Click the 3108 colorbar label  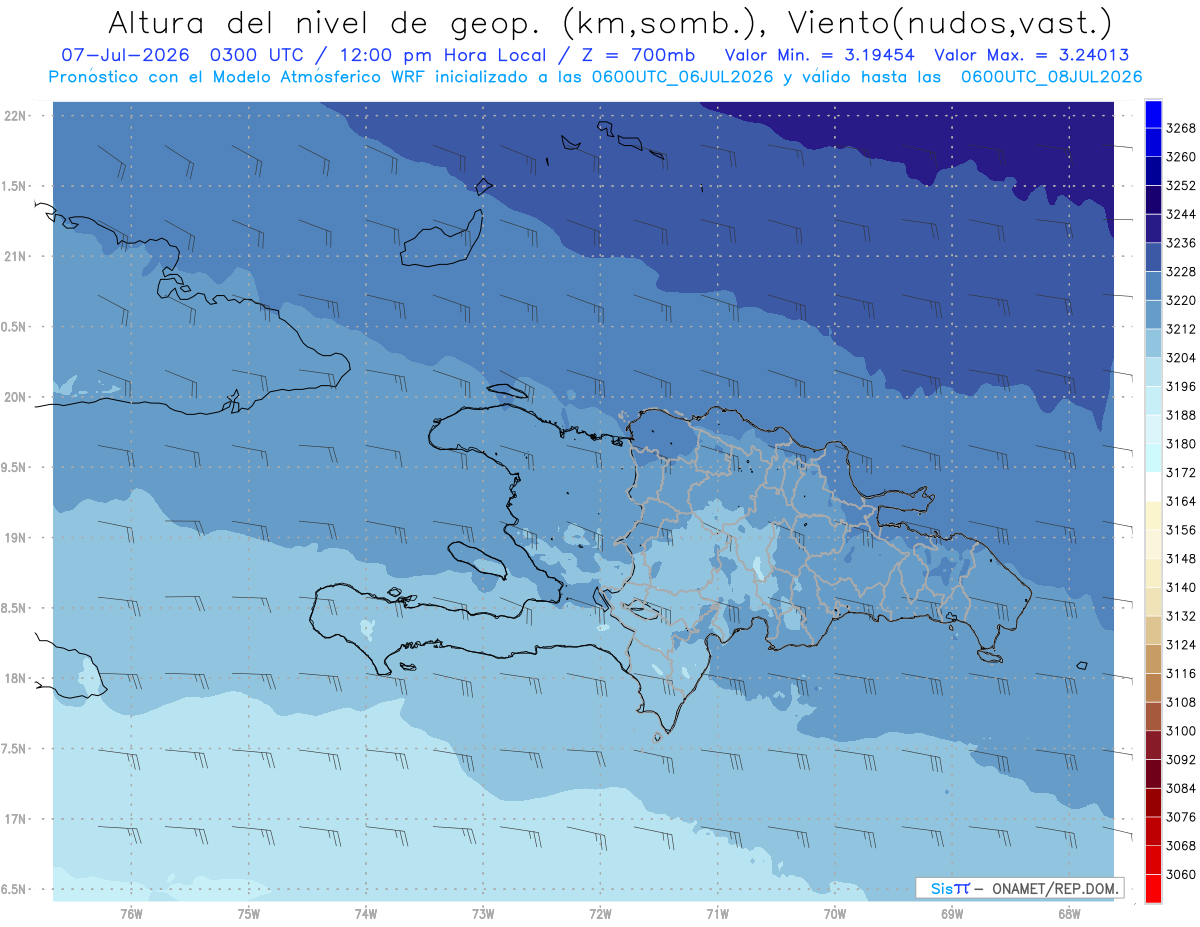[1181, 702]
